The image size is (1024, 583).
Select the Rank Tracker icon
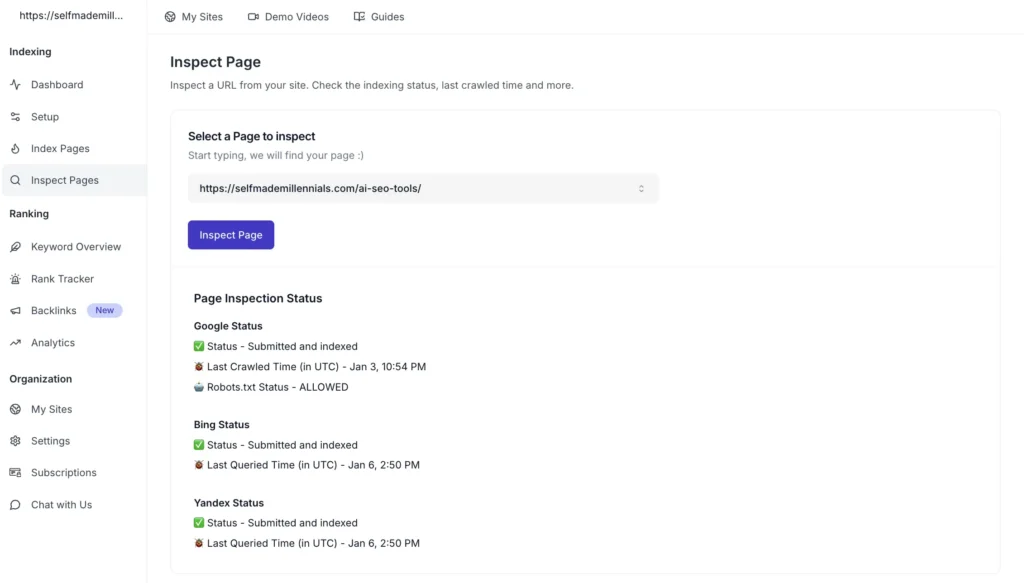tap(18, 278)
